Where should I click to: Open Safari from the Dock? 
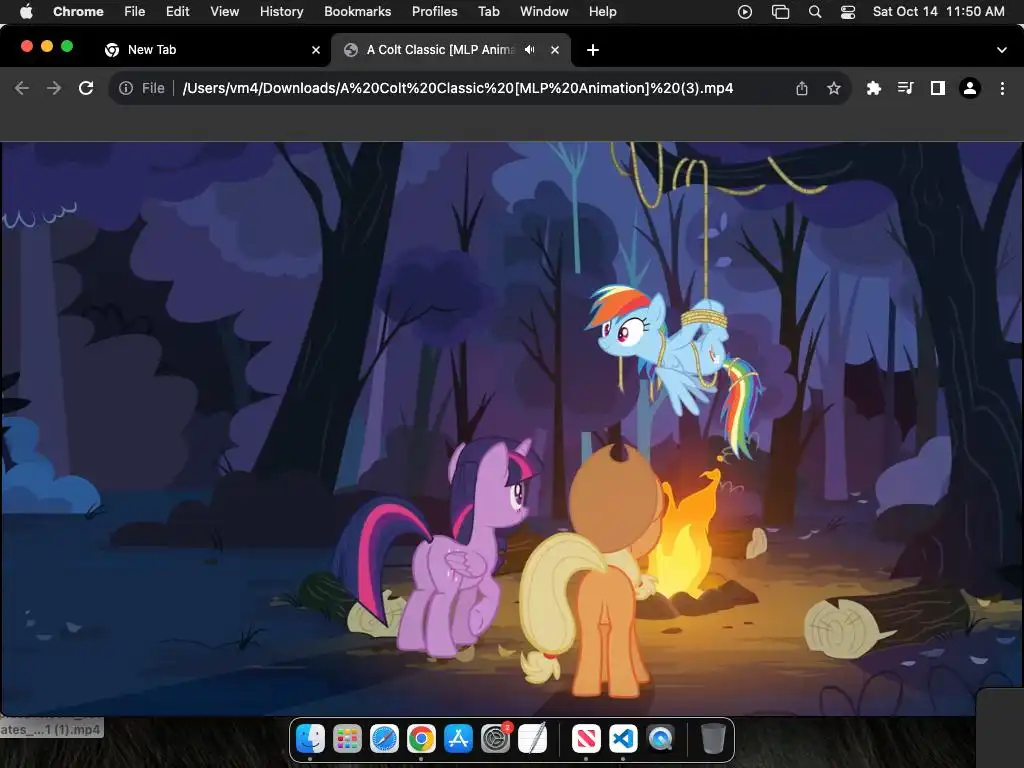coord(384,739)
